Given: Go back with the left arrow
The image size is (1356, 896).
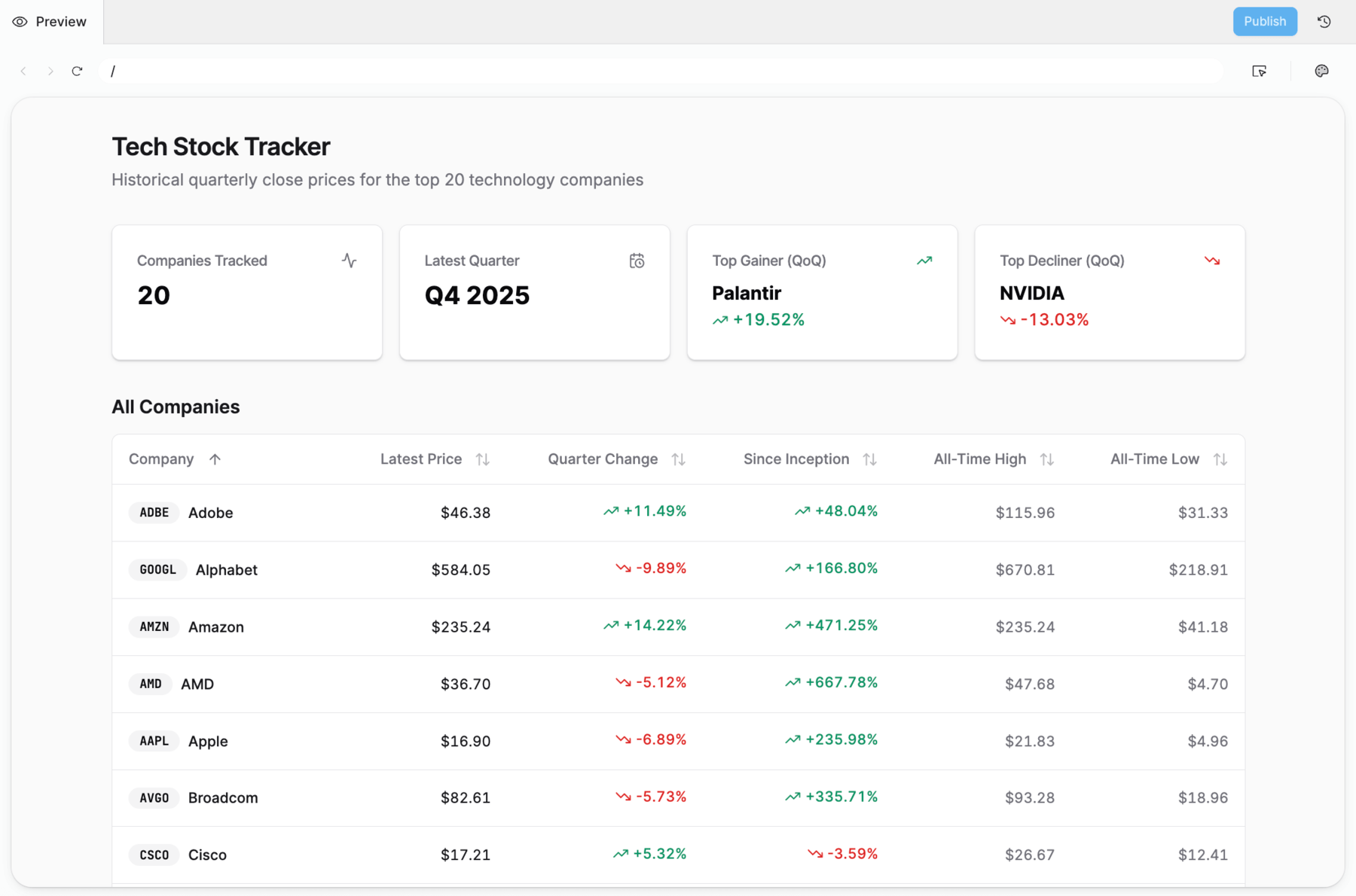Looking at the screenshot, I should tap(24, 71).
